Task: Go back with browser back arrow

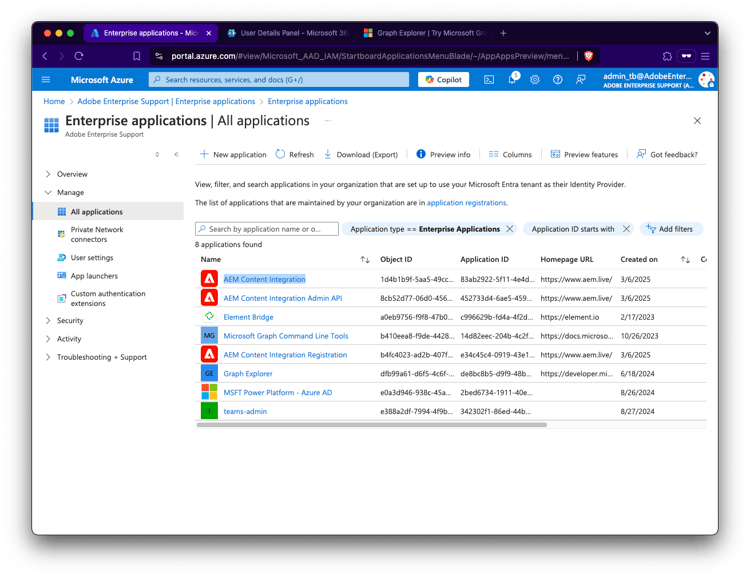Action: [45, 56]
